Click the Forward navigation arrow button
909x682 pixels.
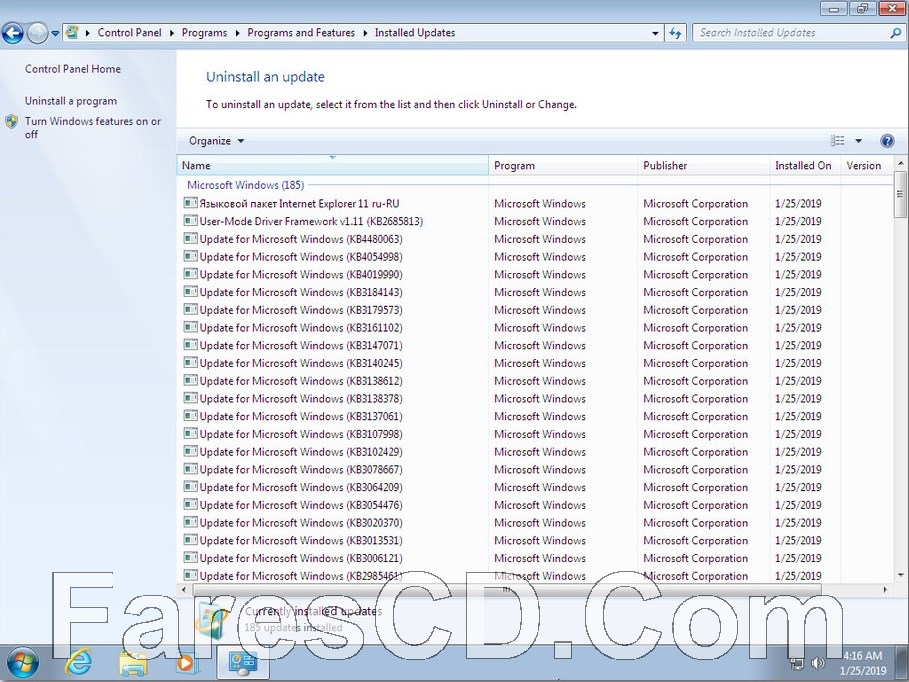[37, 33]
